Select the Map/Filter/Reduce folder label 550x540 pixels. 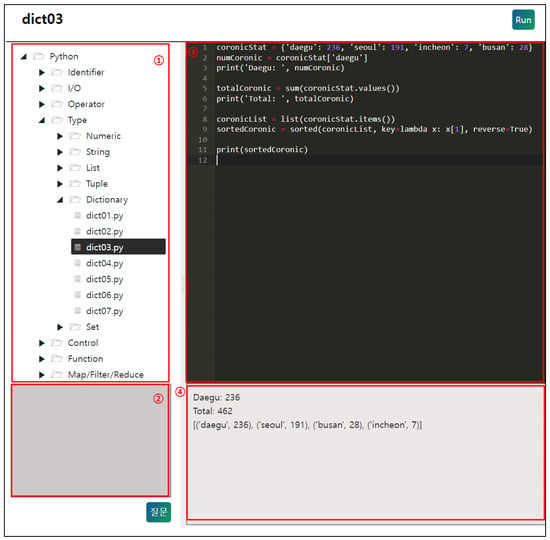pos(106,375)
